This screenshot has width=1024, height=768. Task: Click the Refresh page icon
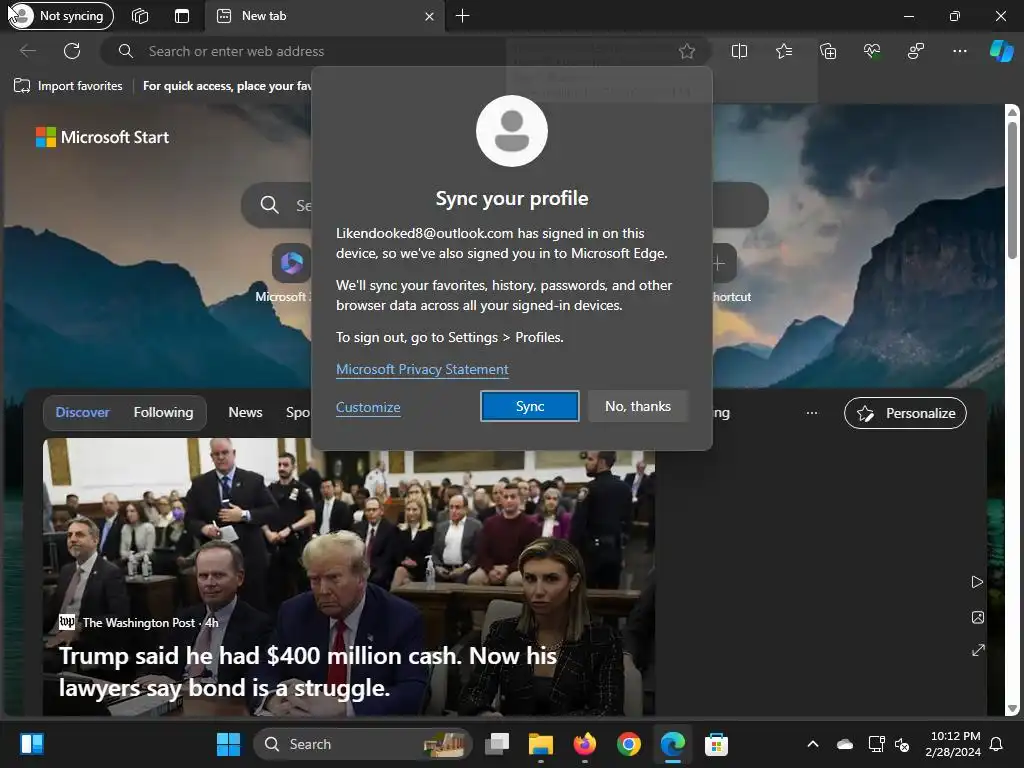point(72,51)
